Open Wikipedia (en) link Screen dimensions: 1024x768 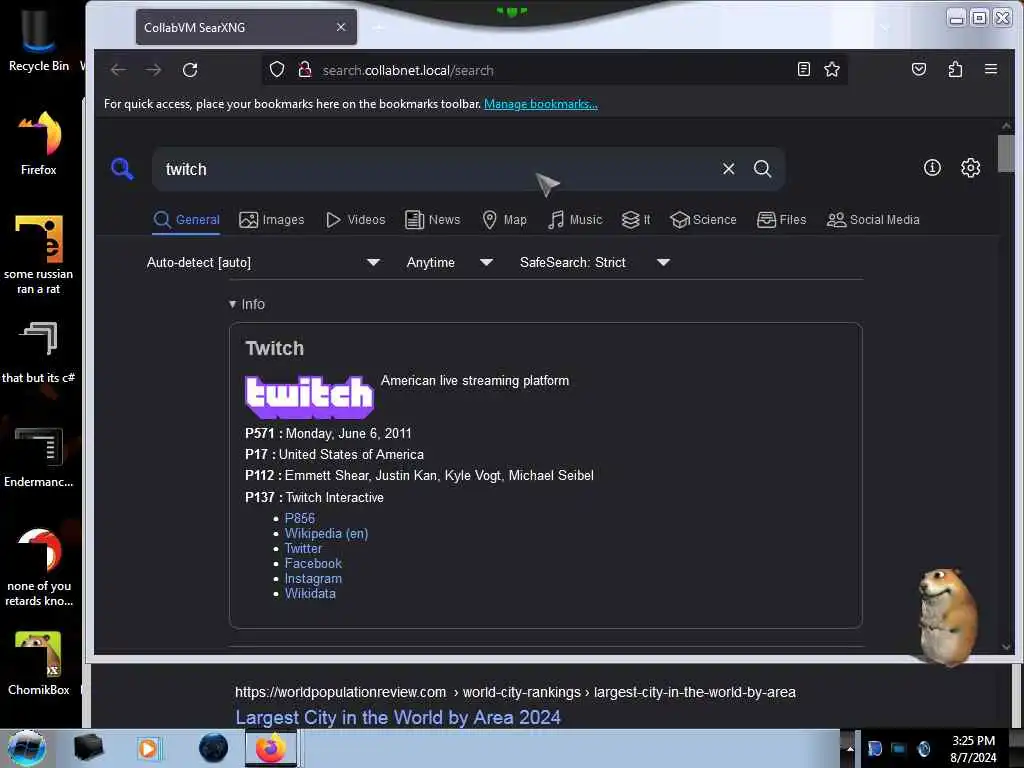pos(327,534)
